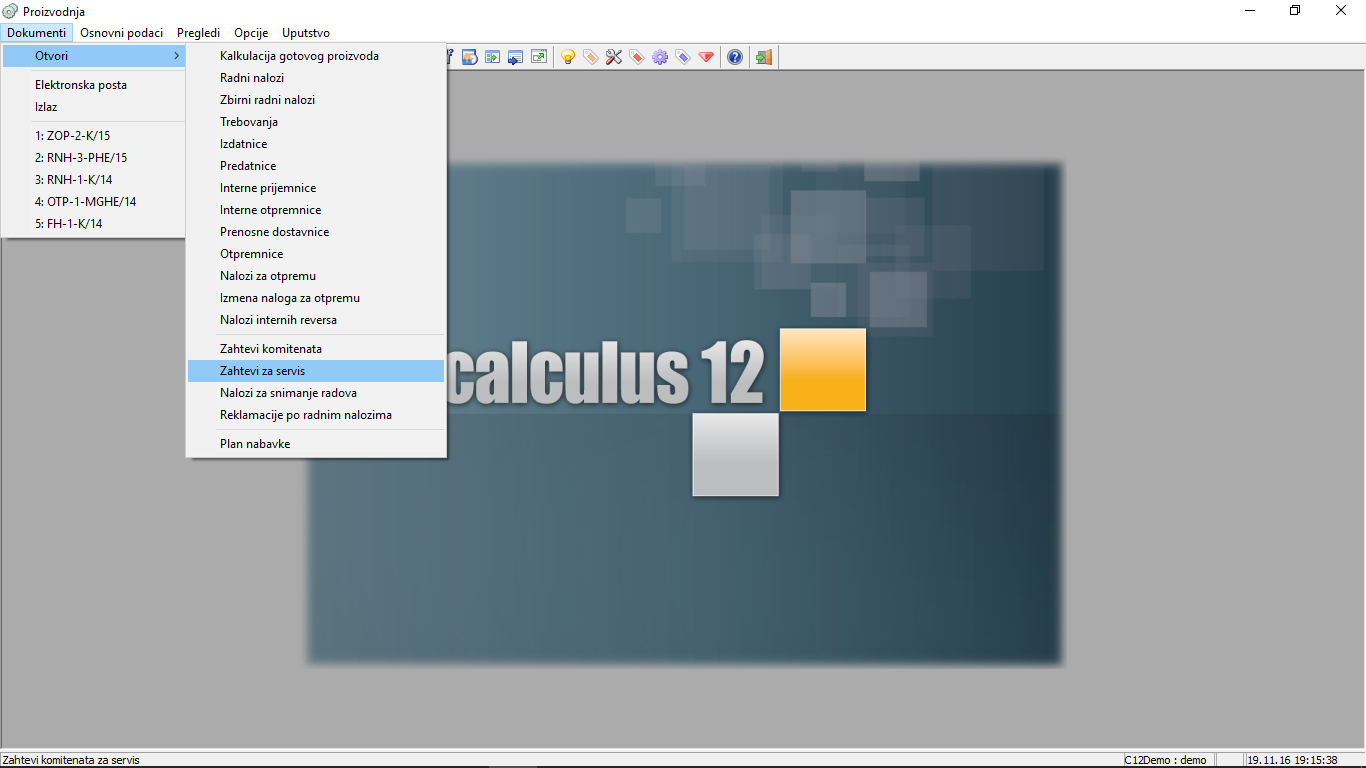The image size is (1366, 768).
Task: Select highlighted Zahtevi za servis entry
Action: coord(316,371)
